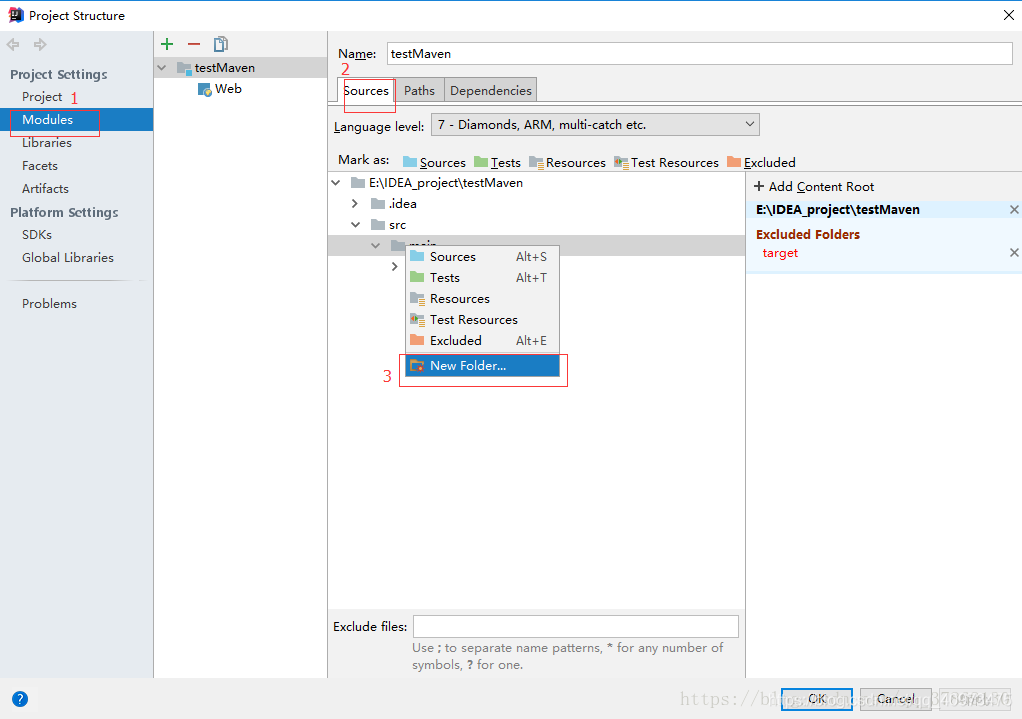Screen dimensions: 1022x719
Task: Collapse the main folder row
Action: tap(375, 245)
